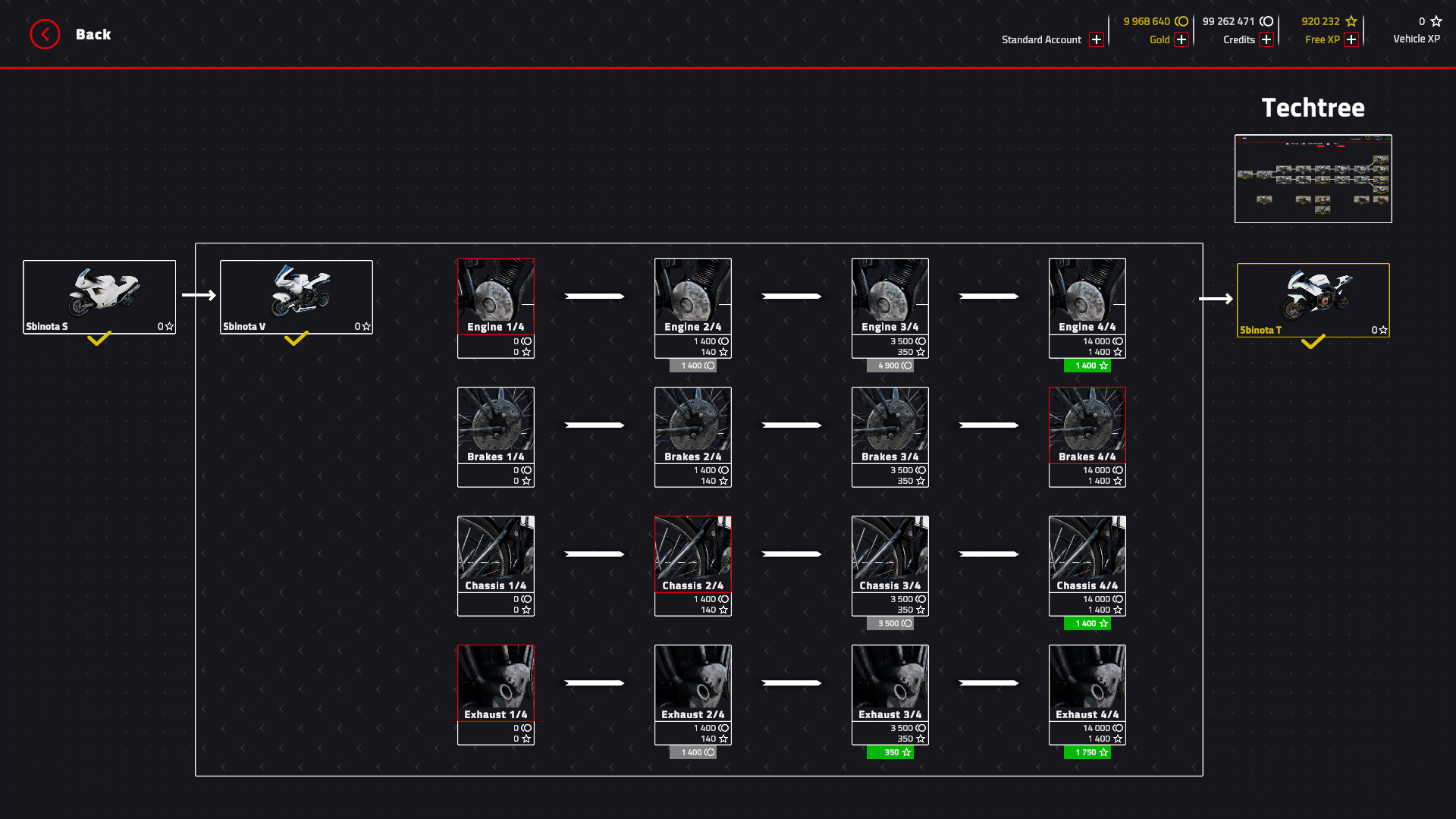Viewport: 1456px width, 819px height.
Task: Click the plus icon beside Standard Account
Action: pos(1097,39)
